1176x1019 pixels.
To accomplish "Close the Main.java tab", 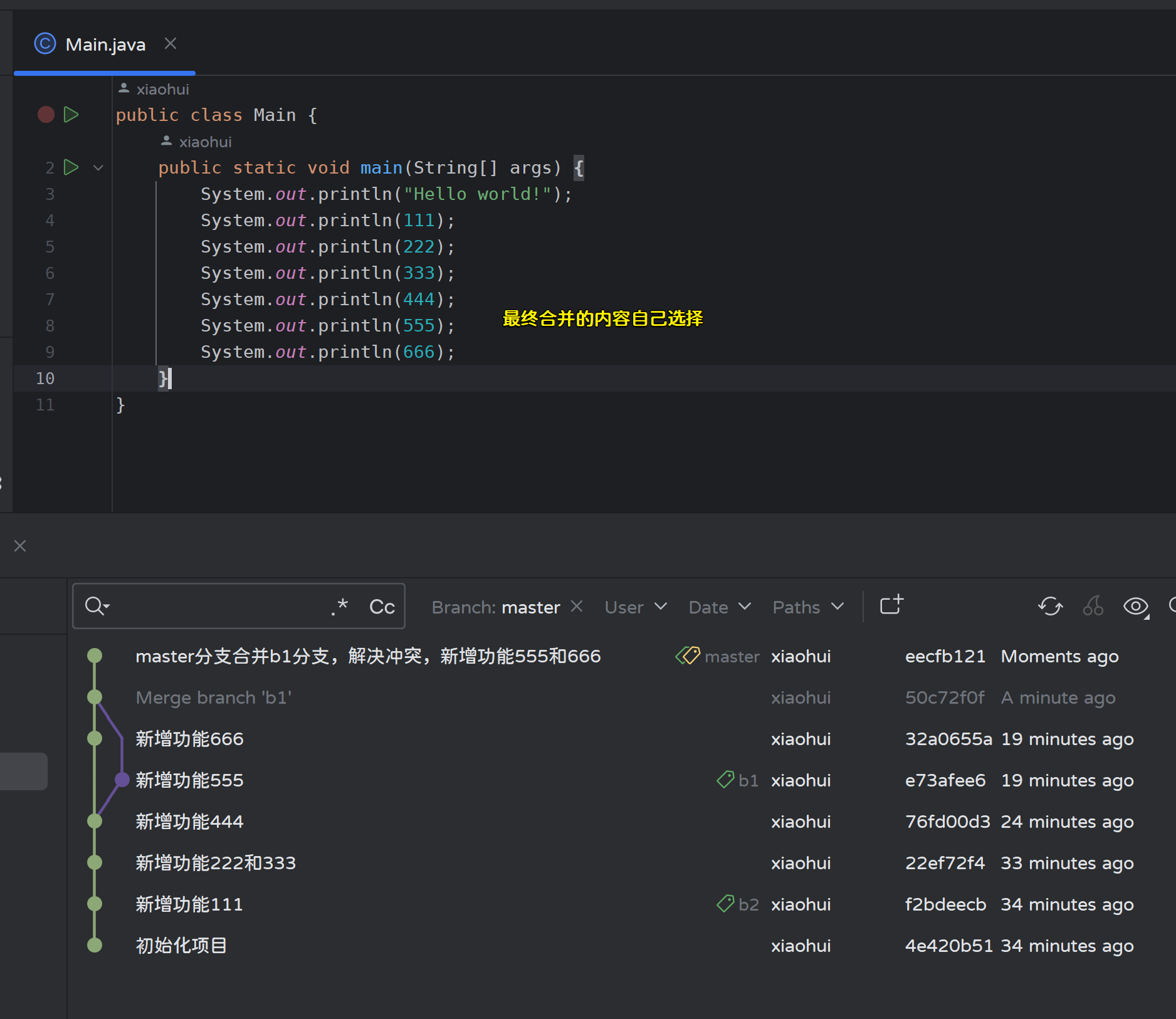I will tap(170, 44).
